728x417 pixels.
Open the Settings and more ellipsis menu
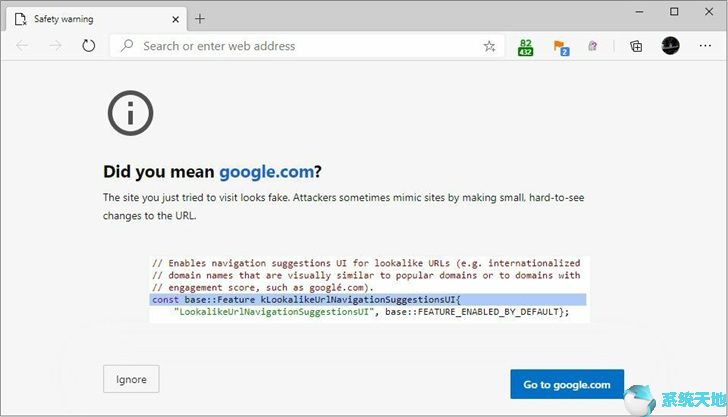705,46
